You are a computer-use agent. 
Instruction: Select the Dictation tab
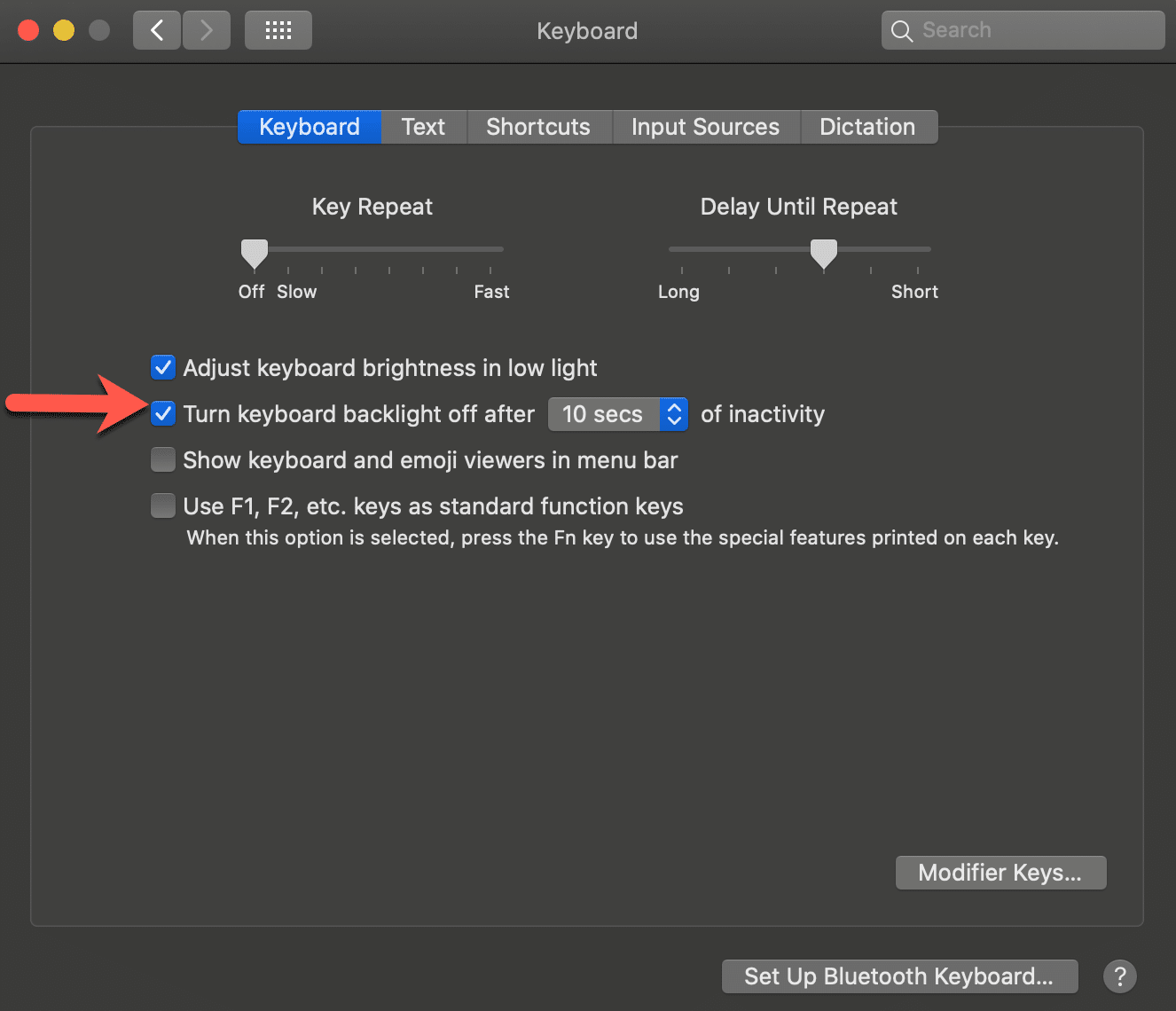(x=867, y=127)
